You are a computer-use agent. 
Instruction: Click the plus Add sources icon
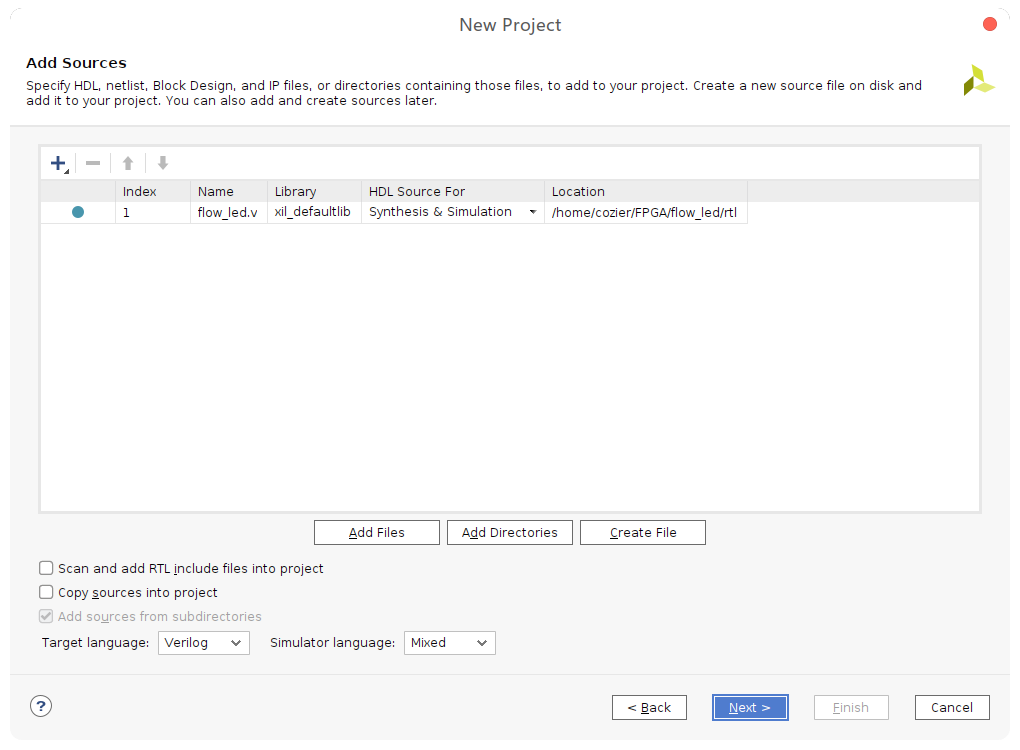pyautogui.click(x=58, y=163)
